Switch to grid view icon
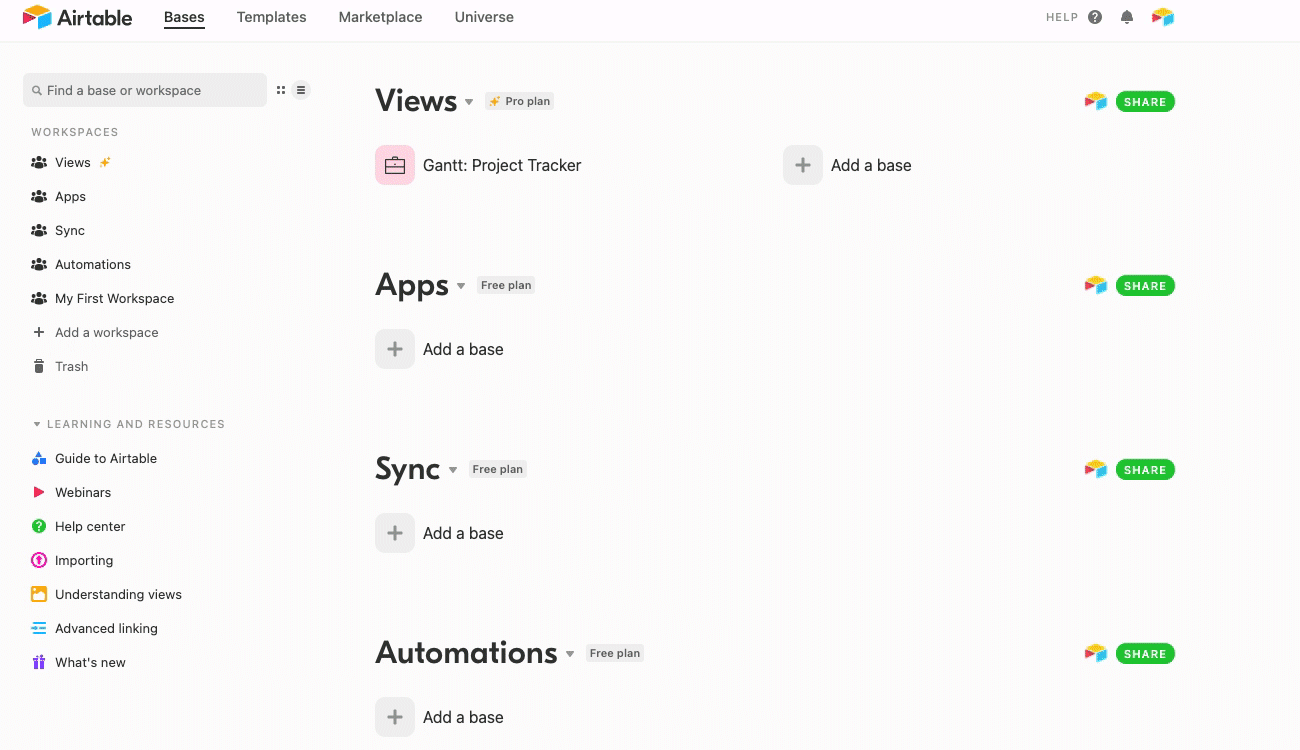Viewport: 1300px width, 750px height. (x=281, y=90)
